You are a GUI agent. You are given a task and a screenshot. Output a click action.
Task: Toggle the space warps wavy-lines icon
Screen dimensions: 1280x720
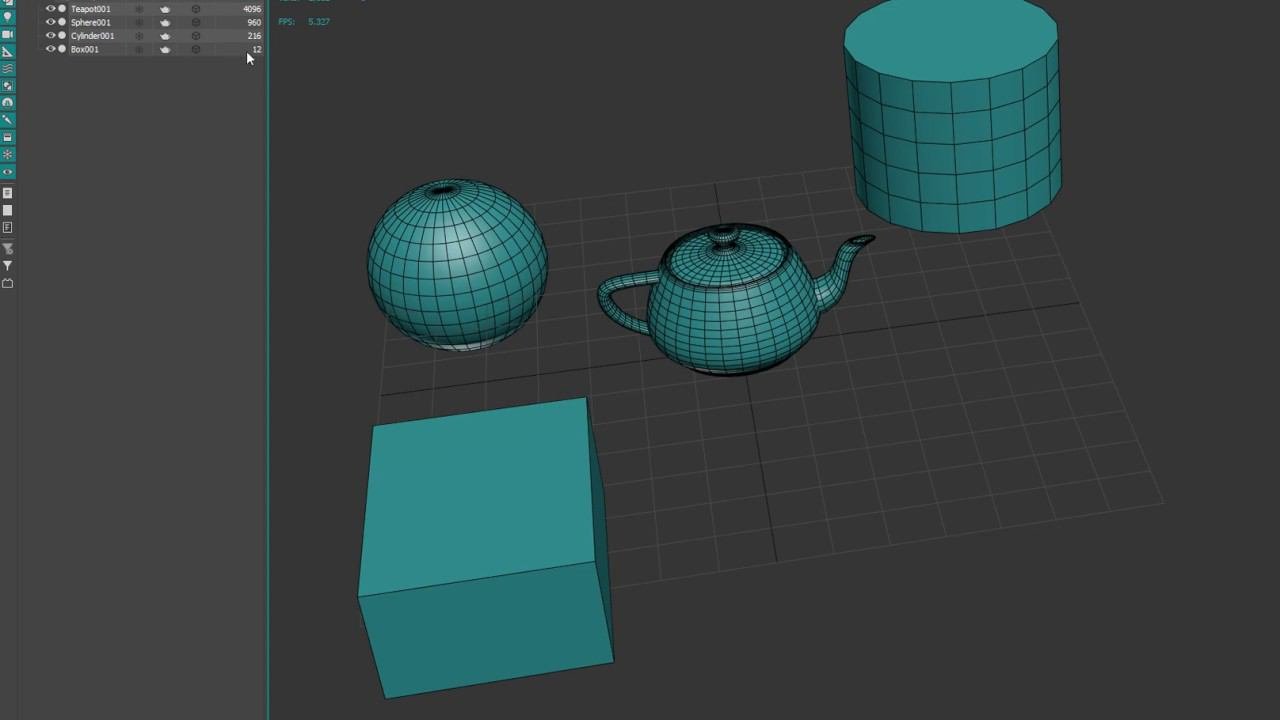coord(8,68)
